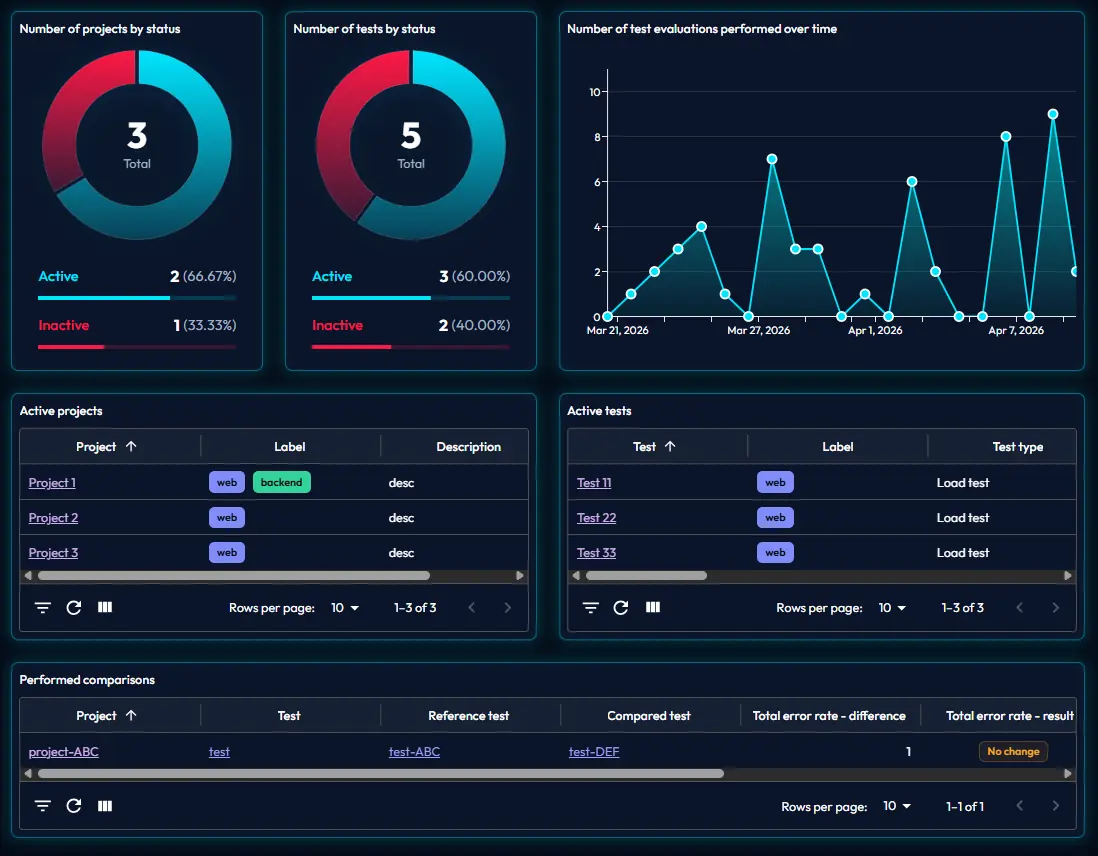The width and height of the screenshot is (1098, 856).
Task: Click the Description column header
Action: pos(468,446)
